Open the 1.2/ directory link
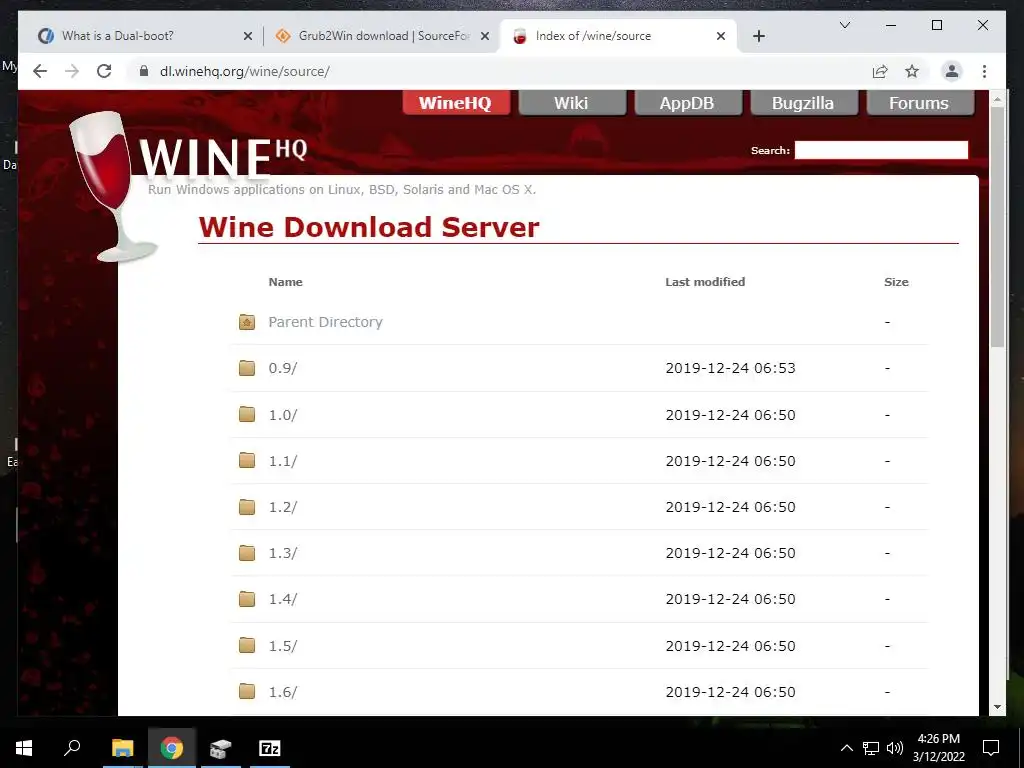This screenshot has height=768, width=1024. (283, 507)
